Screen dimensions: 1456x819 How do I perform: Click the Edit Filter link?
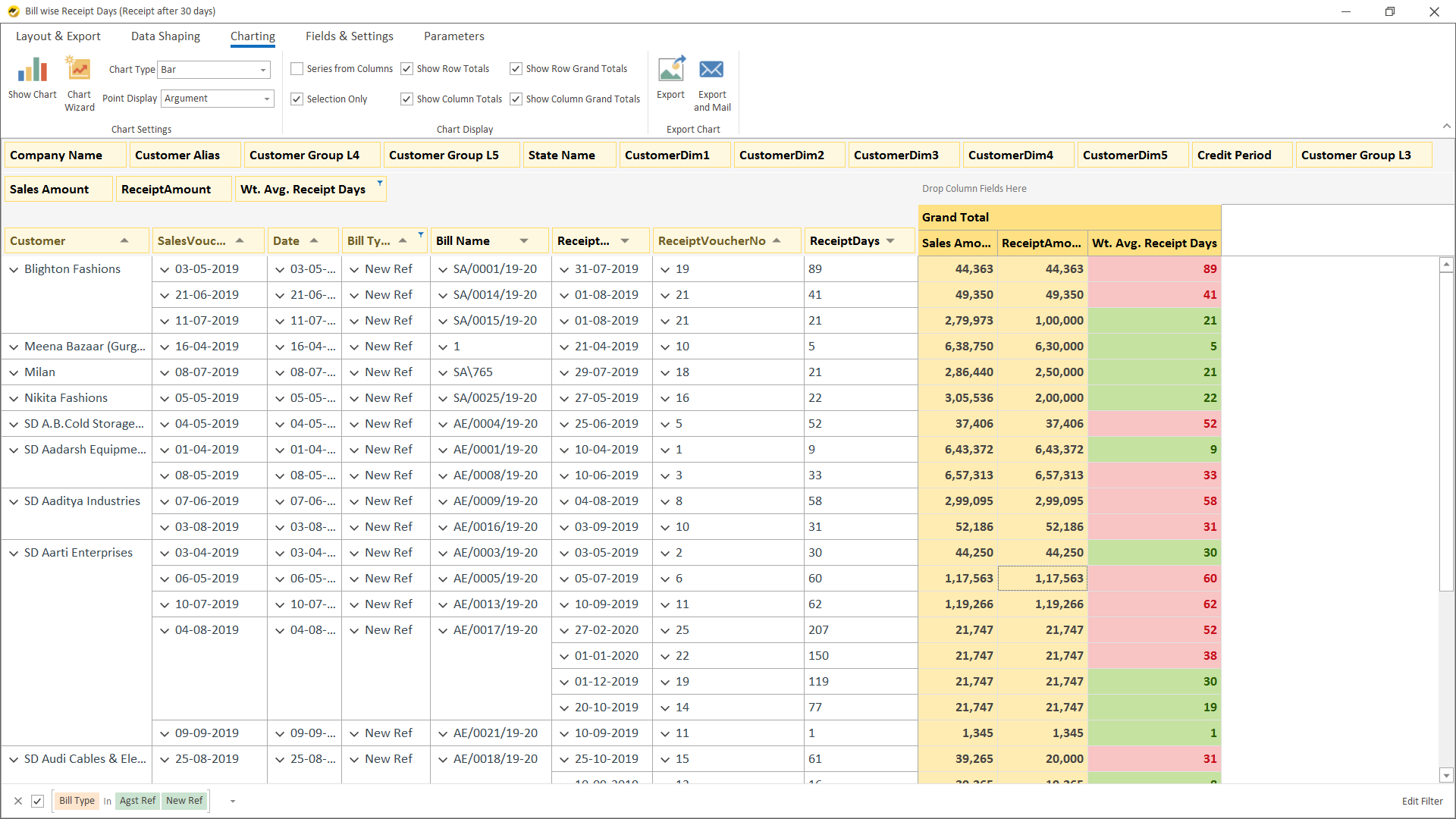tap(1422, 801)
